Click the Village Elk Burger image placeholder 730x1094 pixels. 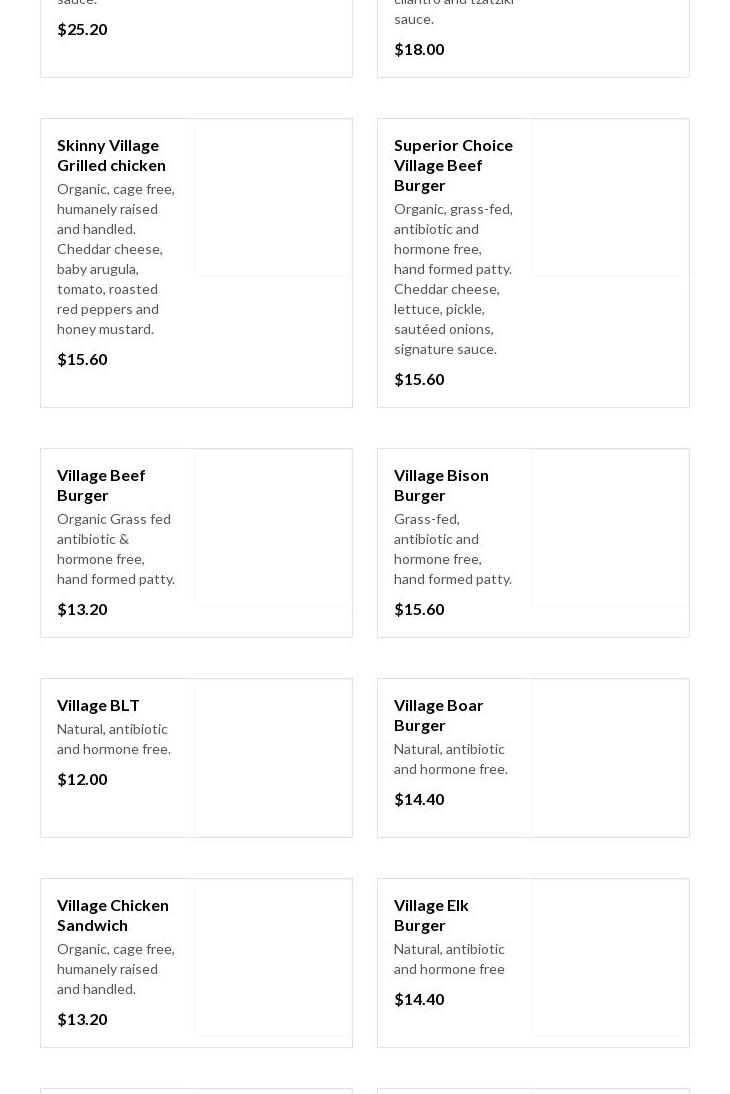(x=610, y=958)
